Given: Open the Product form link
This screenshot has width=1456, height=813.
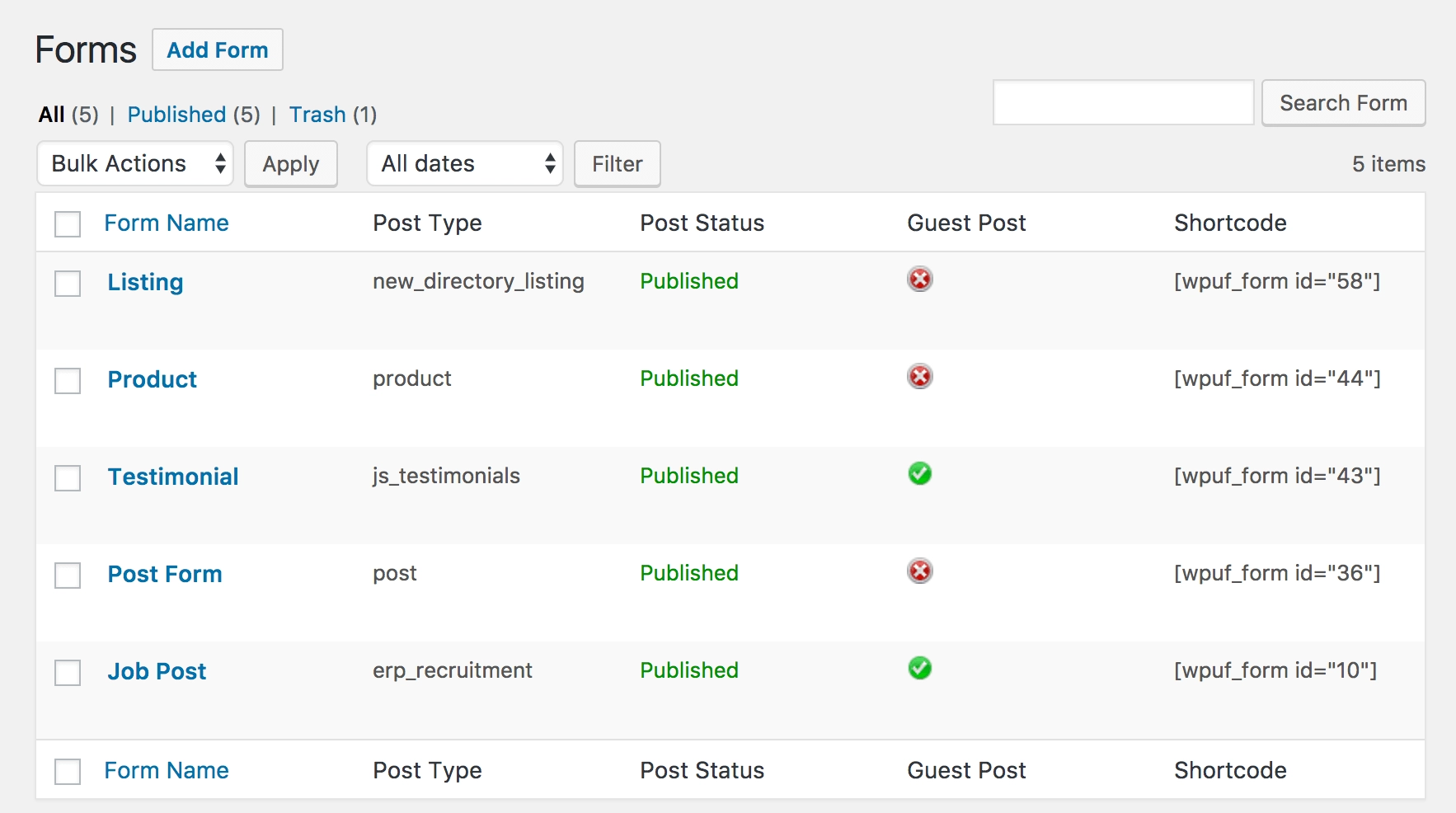Looking at the screenshot, I should [153, 379].
